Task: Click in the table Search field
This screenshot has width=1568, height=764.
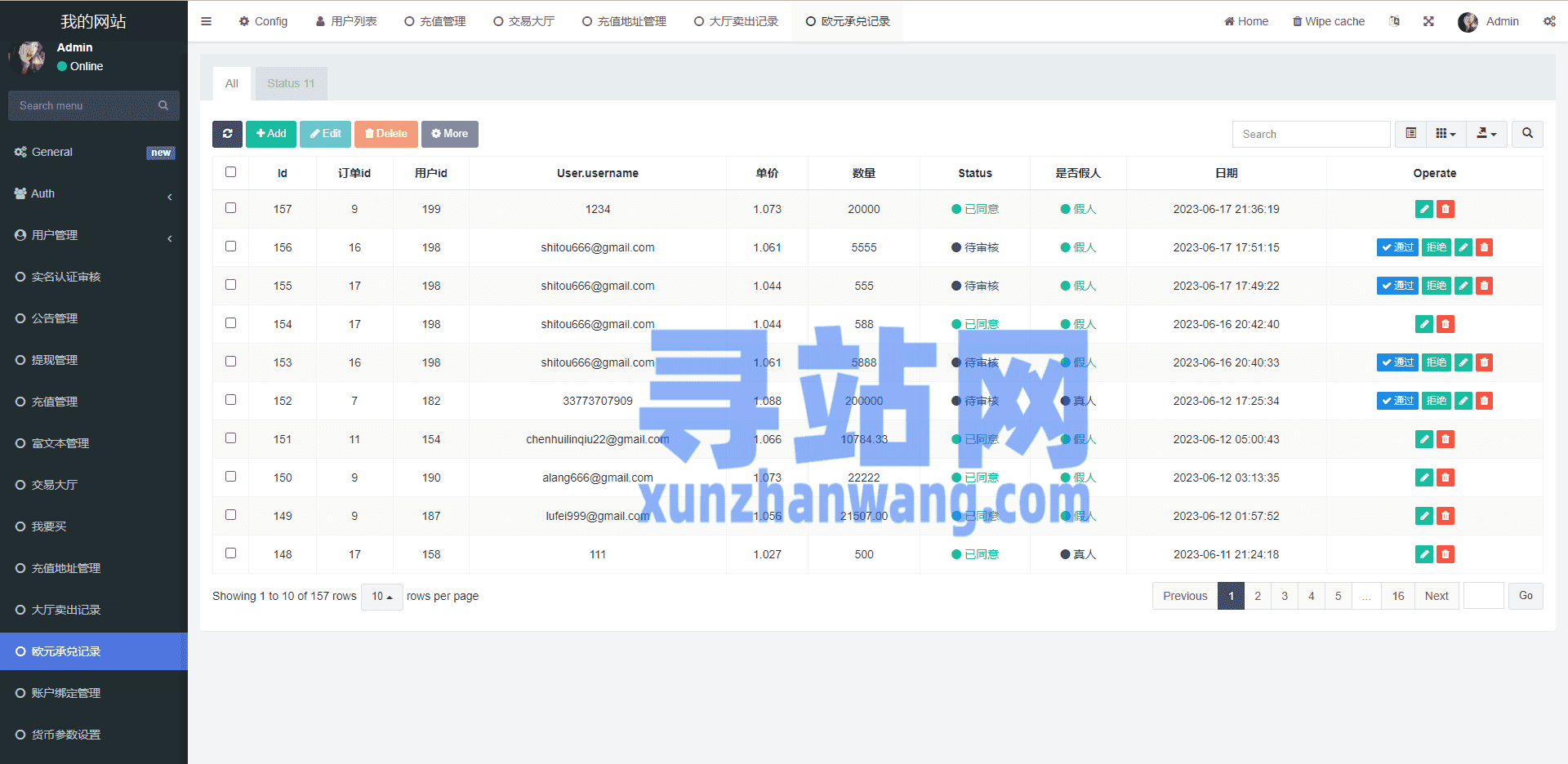Action: pos(1311,134)
